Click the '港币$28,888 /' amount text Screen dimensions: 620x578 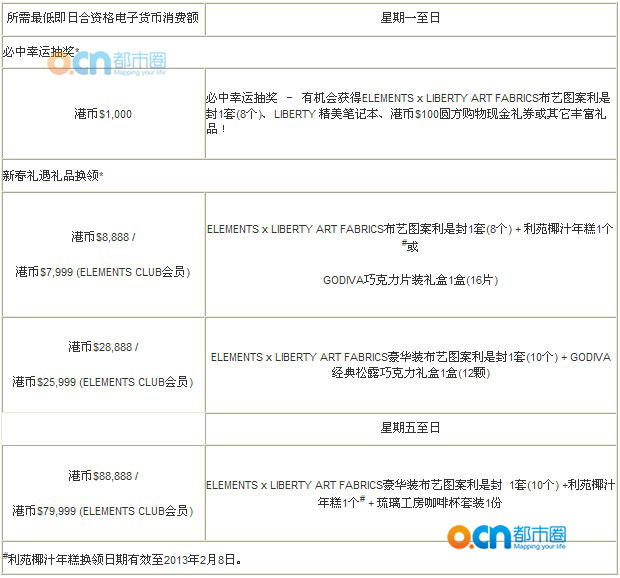click(x=103, y=347)
